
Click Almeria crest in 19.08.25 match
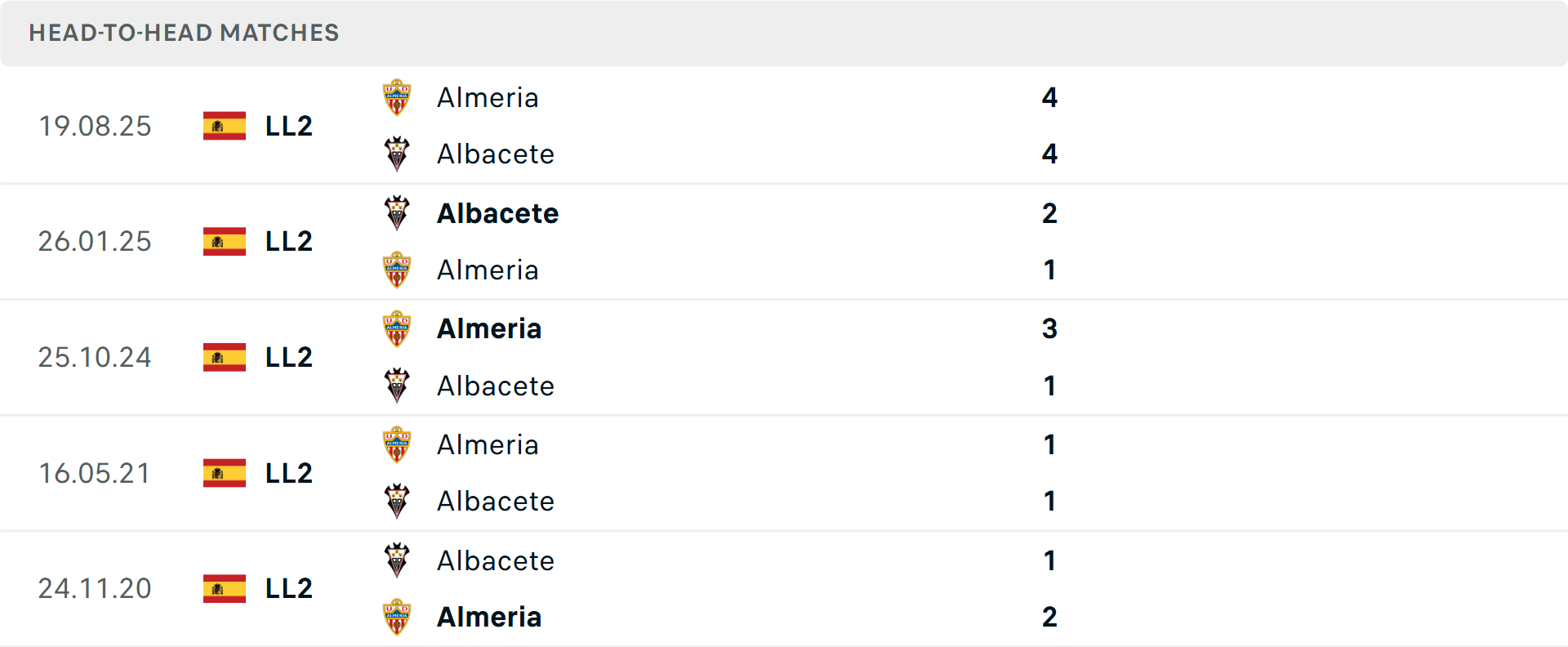(x=397, y=97)
